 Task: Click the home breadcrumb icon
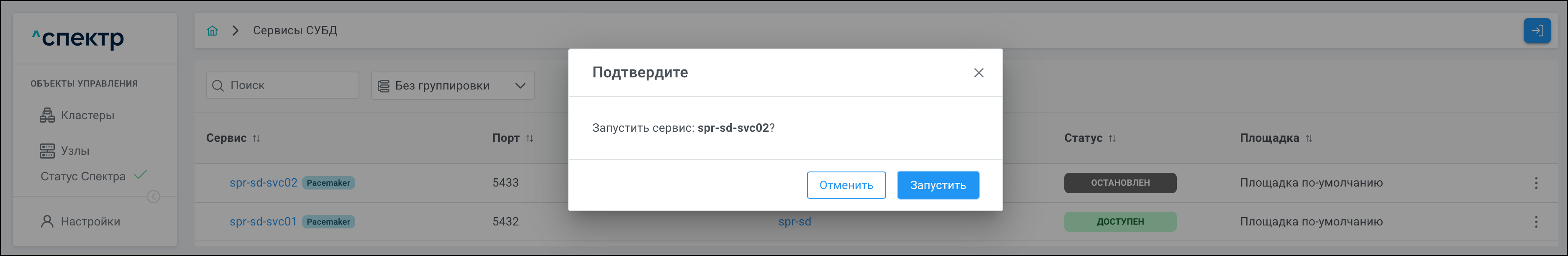212,31
